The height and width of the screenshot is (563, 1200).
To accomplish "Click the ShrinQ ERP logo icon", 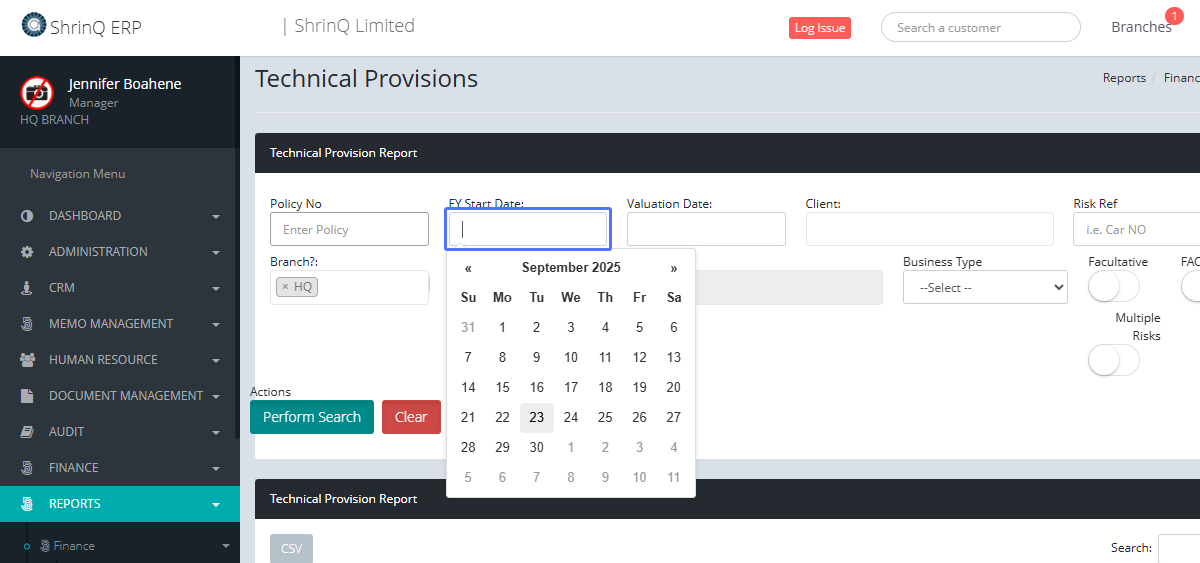I will 33,25.
